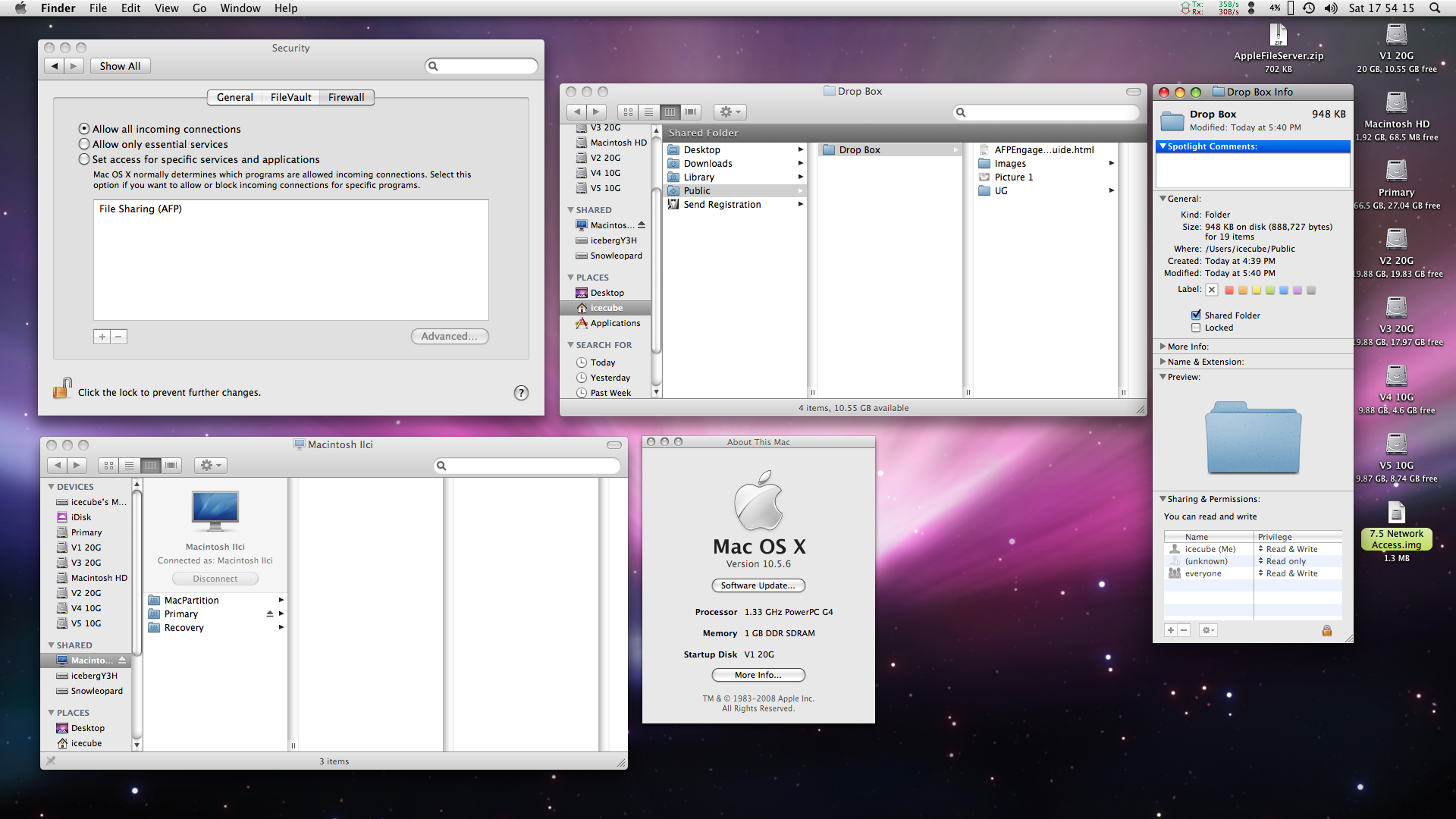The height and width of the screenshot is (819, 1456).
Task: Open volume control in menu bar
Action: point(1331,8)
